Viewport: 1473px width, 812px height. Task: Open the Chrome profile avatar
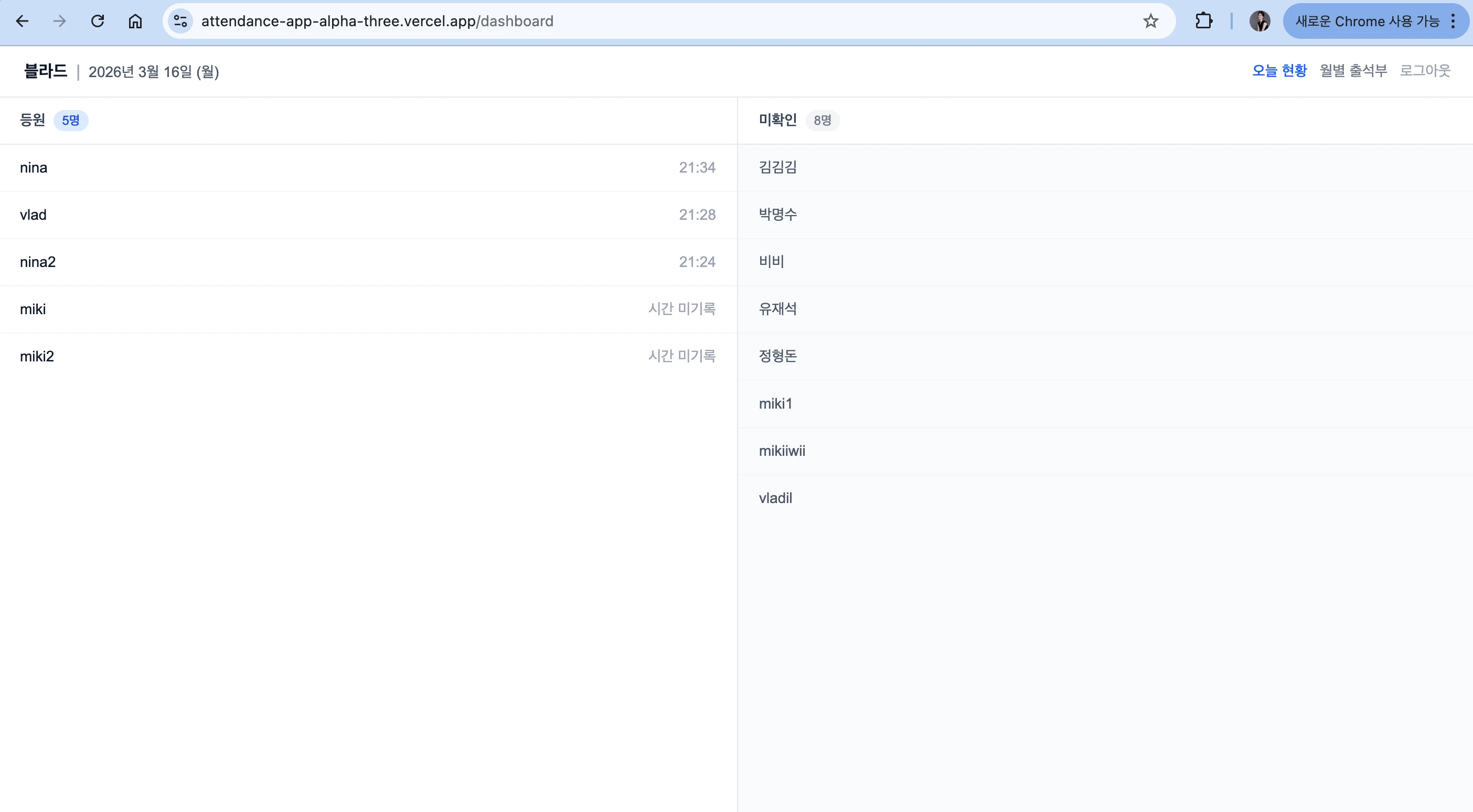click(1259, 21)
